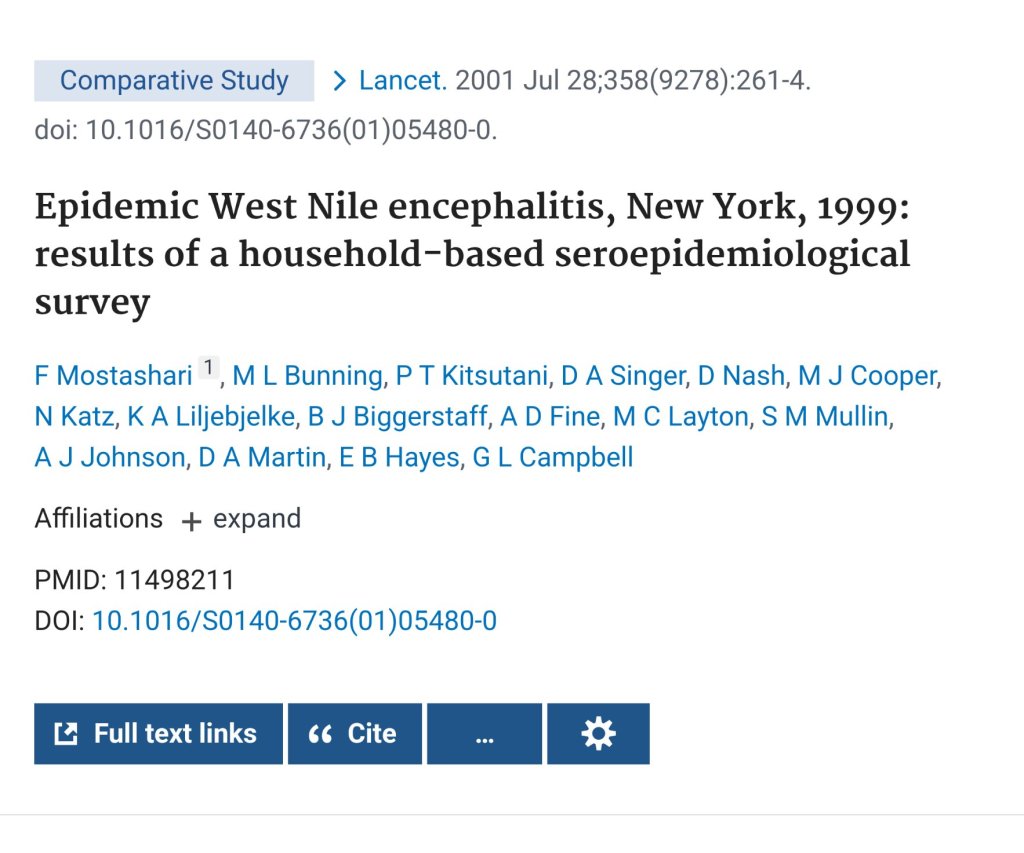Screen dimensions: 1024x853
Task: Click author M C Layton
Action: (x=680, y=417)
